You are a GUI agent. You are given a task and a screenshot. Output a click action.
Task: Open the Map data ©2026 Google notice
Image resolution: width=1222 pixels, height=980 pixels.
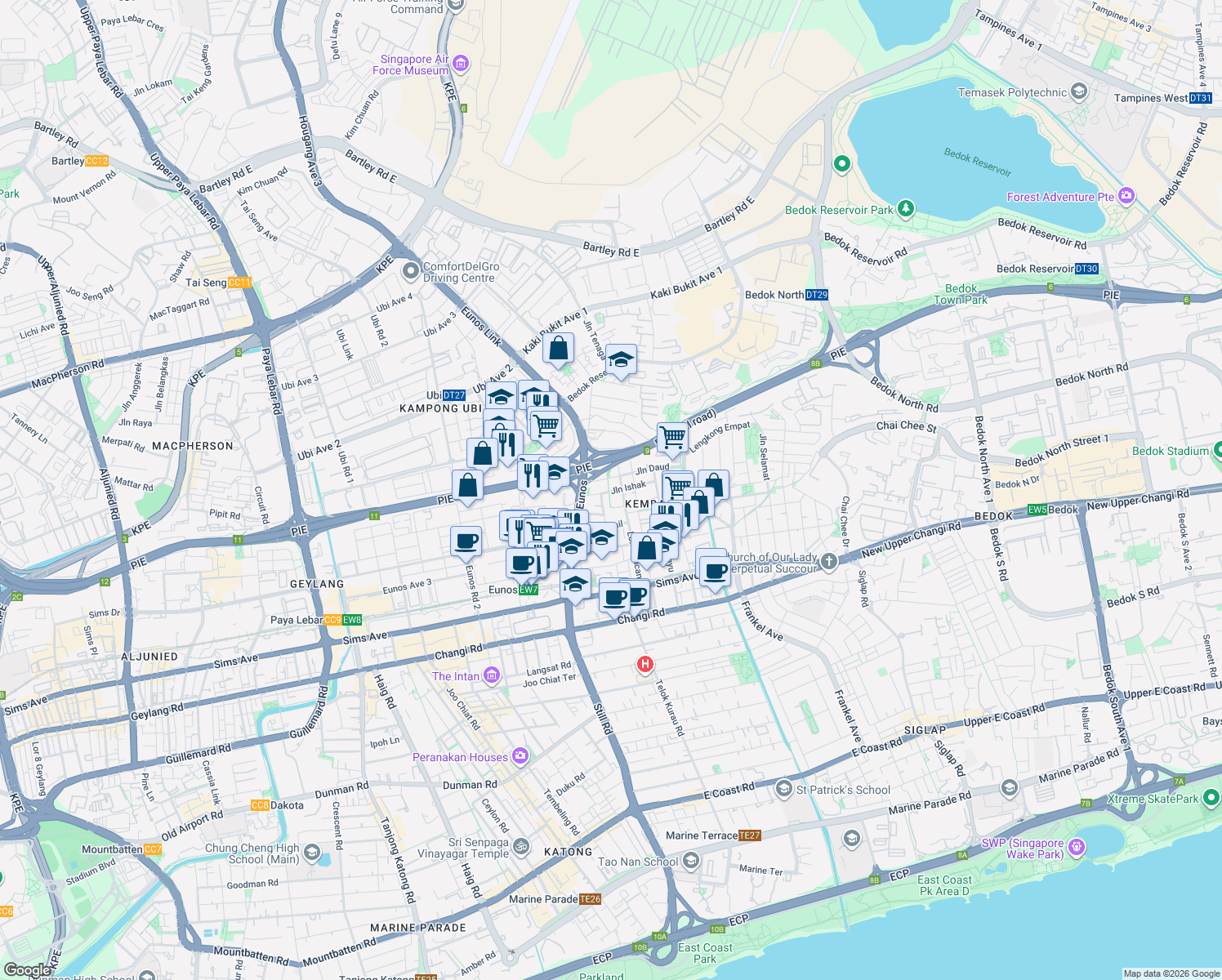pyautogui.click(x=1171, y=973)
